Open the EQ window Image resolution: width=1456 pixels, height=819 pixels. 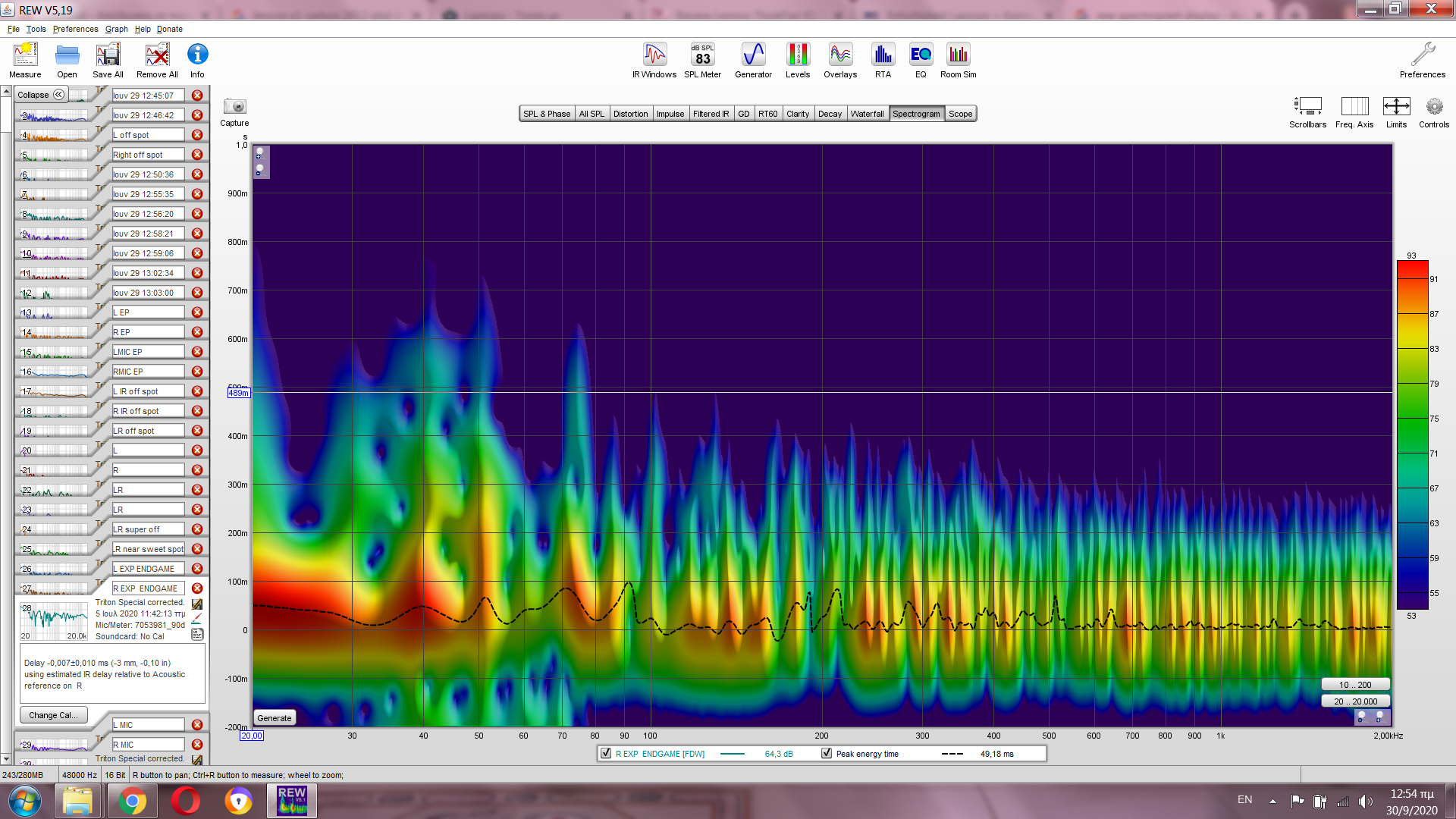[921, 60]
